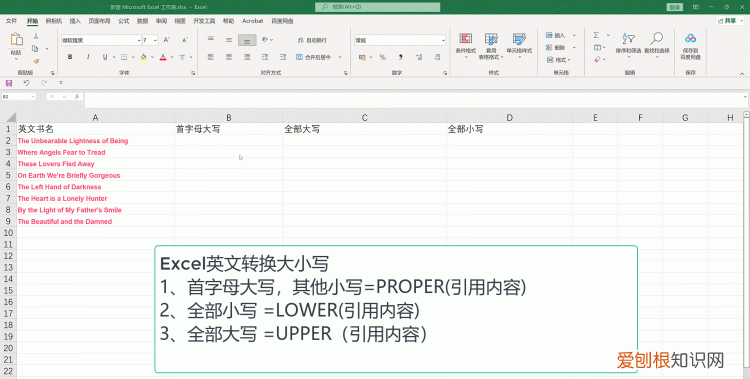750x379 pixels.
Task: Click the Insert Function fx icon
Action: pos(77,97)
